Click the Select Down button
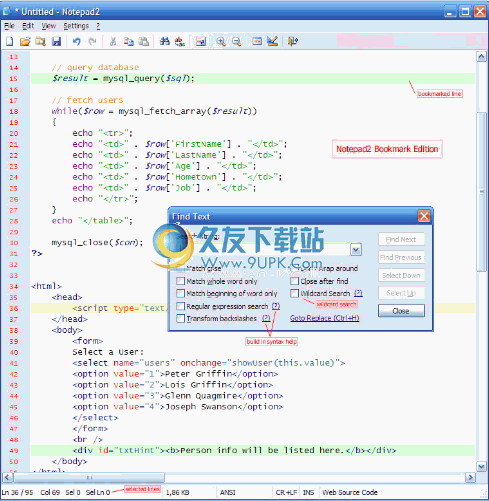The image size is (489, 501). [x=401, y=275]
